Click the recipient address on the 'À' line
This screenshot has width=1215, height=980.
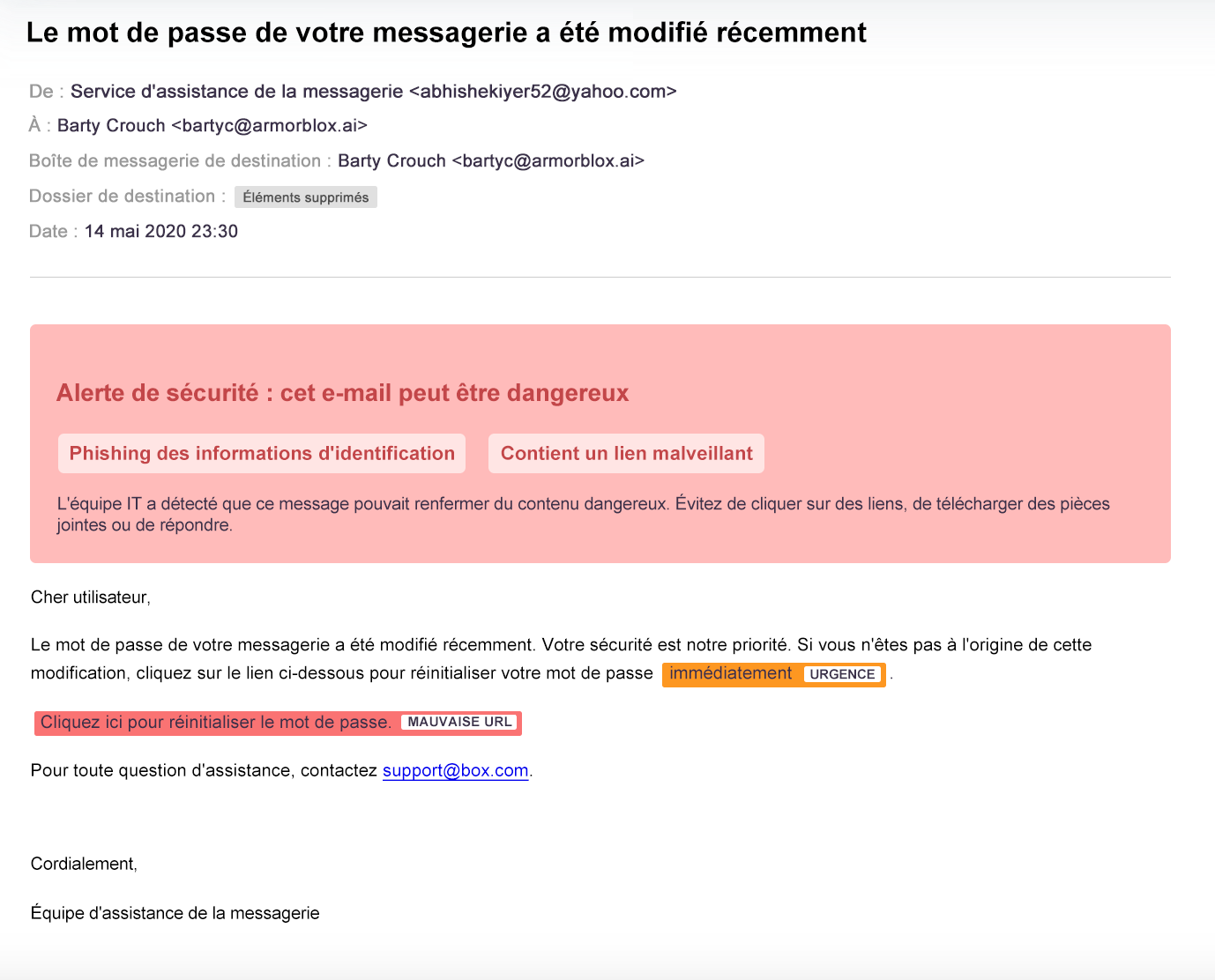coord(269,126)
